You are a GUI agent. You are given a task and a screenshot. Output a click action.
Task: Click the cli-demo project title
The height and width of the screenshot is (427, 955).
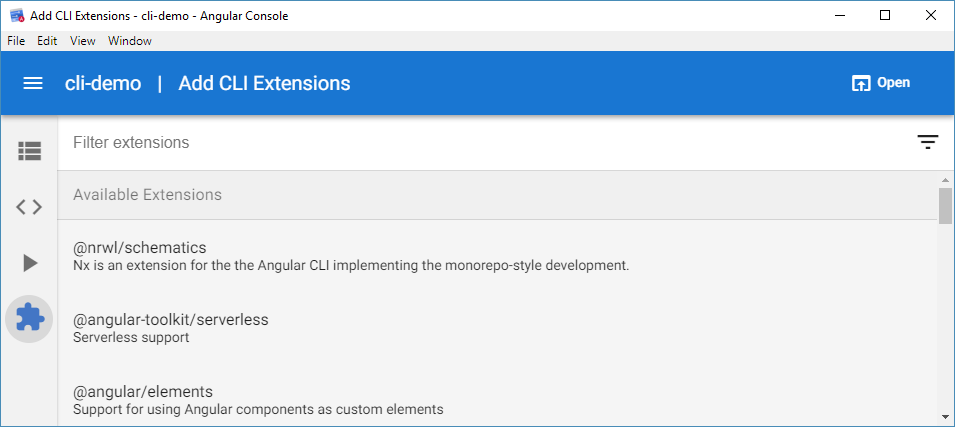(x=103, y=83)
